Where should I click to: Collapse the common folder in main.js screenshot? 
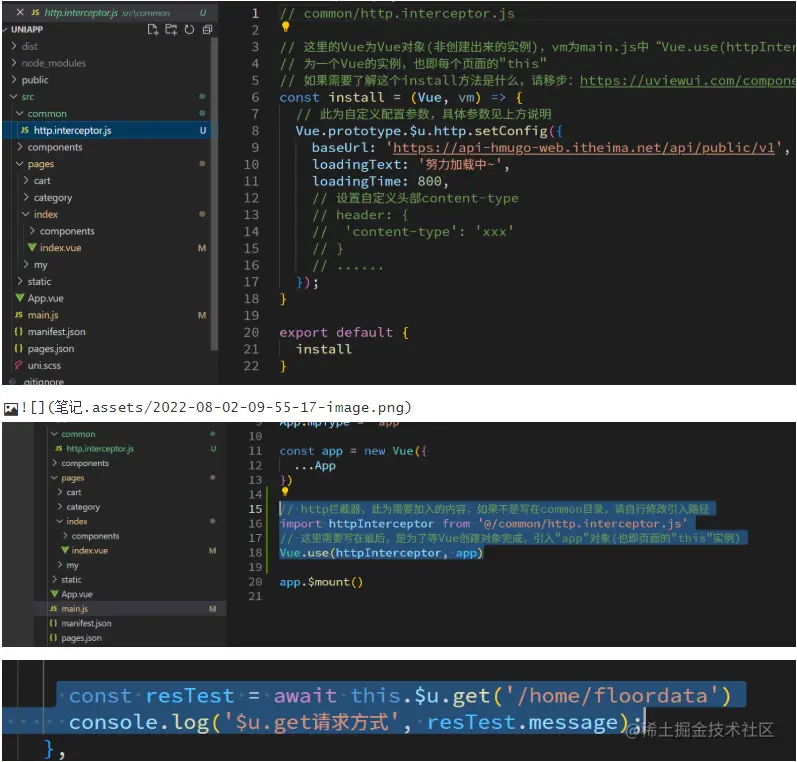[54, 434]
